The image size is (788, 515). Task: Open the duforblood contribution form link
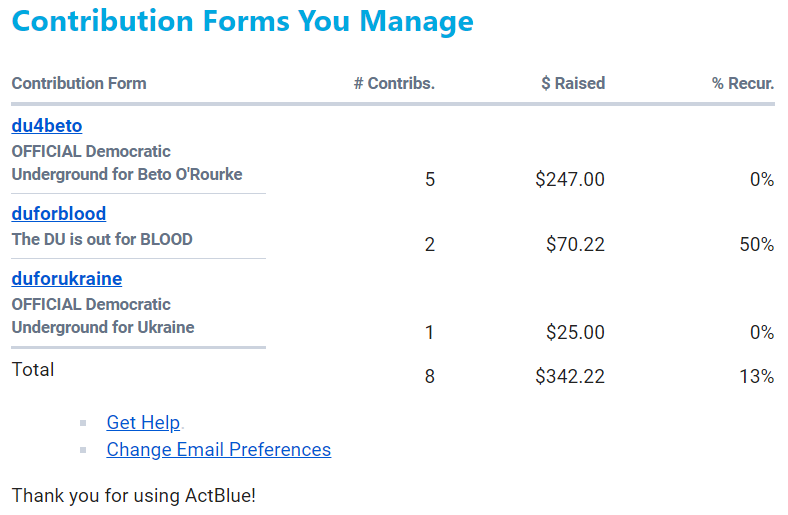(x=59, y=213)
